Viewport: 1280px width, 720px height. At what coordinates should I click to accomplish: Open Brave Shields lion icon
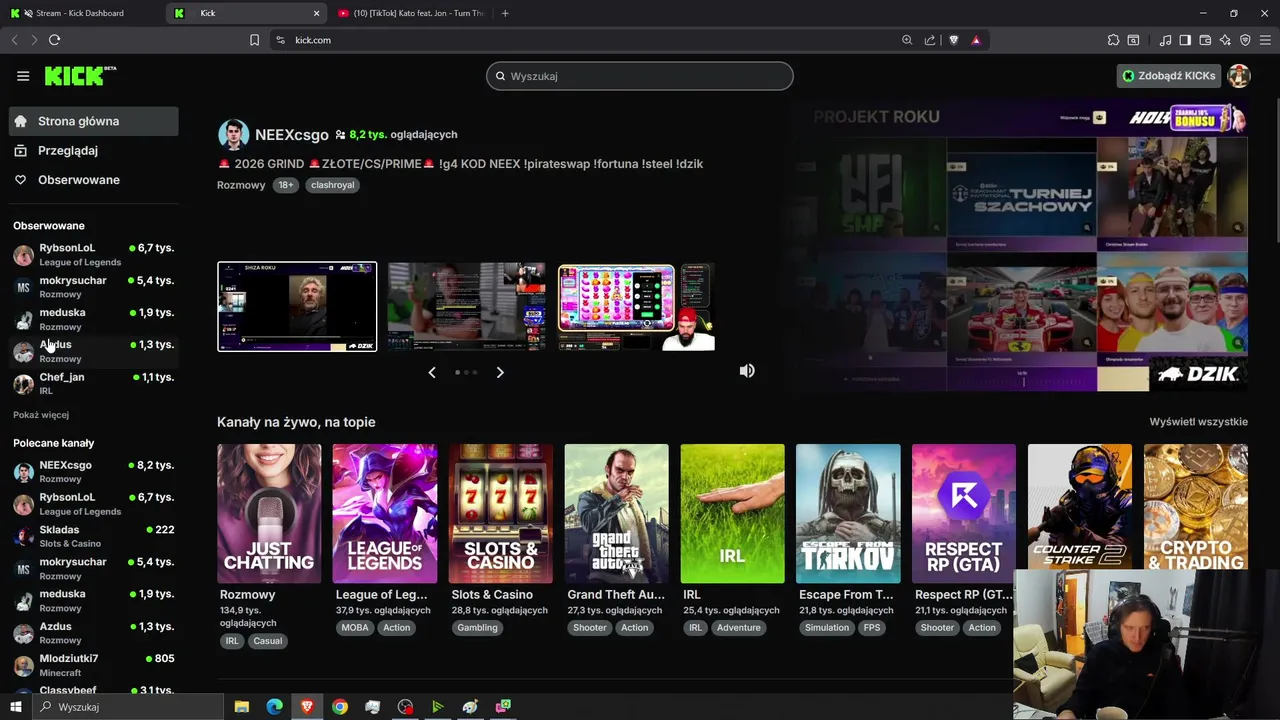click(954, 40)
